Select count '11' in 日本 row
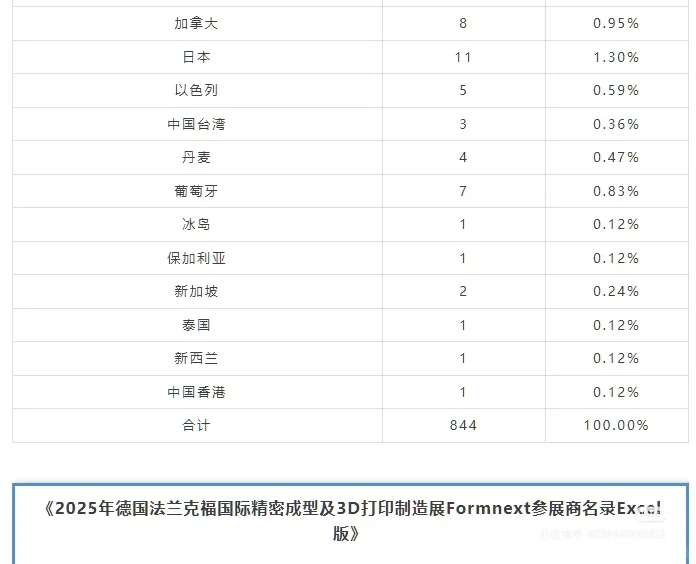The height and width of the screenshot is (564, 696). [463, 57]
